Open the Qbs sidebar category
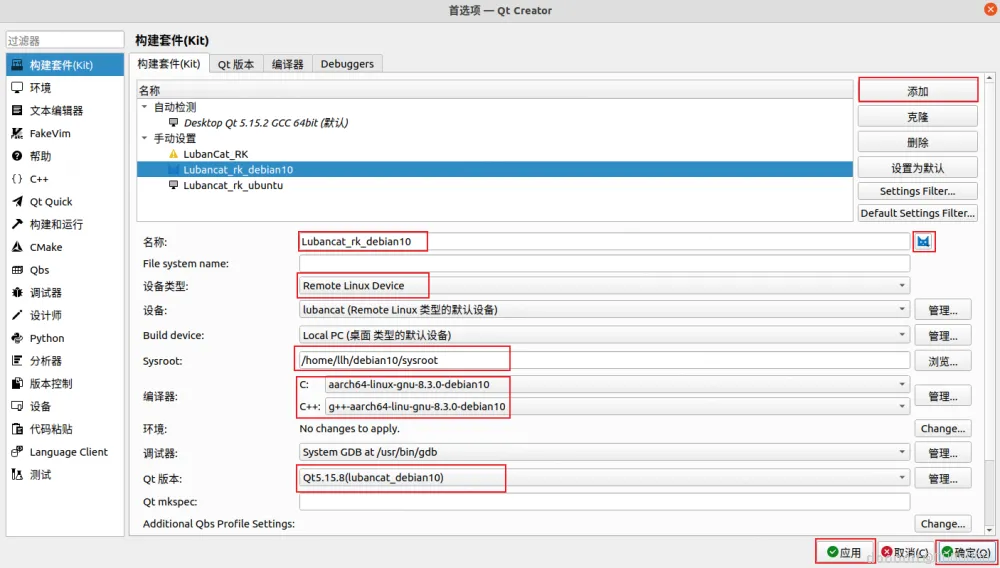Screen dimensions: 1000x568 click(65, 270)
